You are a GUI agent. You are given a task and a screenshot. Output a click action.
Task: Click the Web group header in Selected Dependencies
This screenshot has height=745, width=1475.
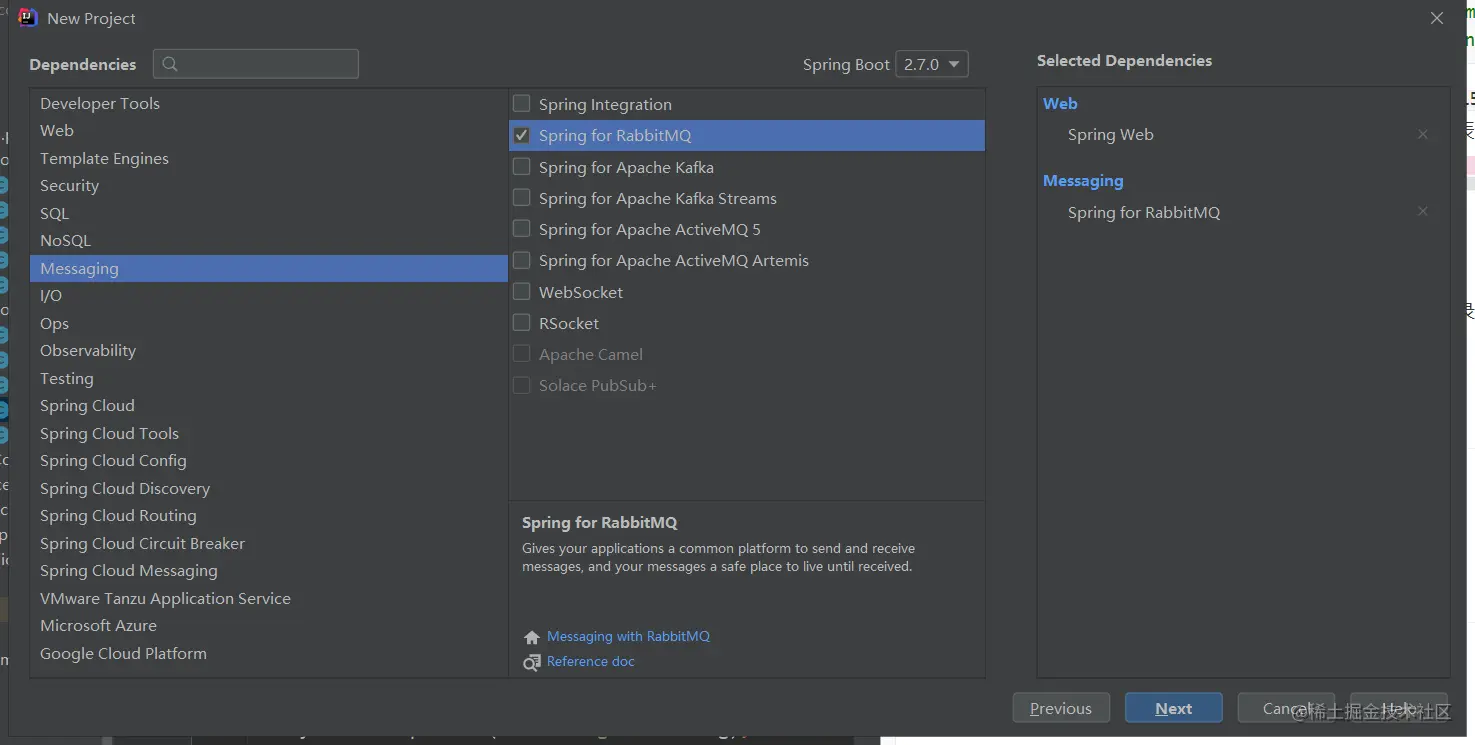tap(1060, 103)
